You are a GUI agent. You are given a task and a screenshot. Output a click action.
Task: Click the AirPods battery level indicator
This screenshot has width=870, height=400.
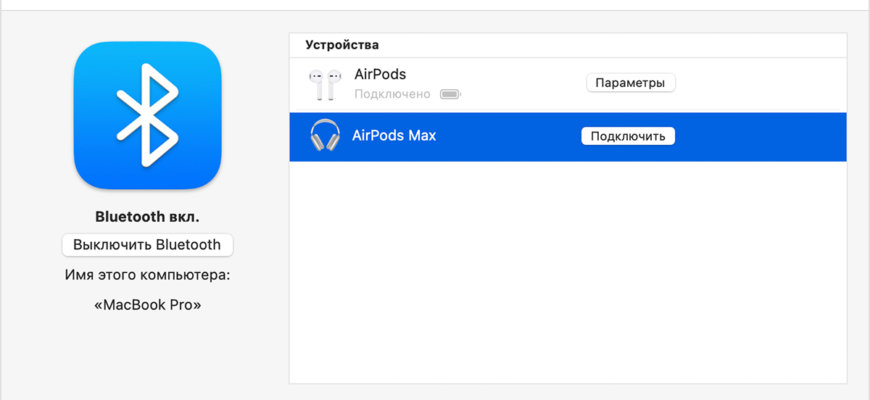pyautogui.click(x=450, y=94)
